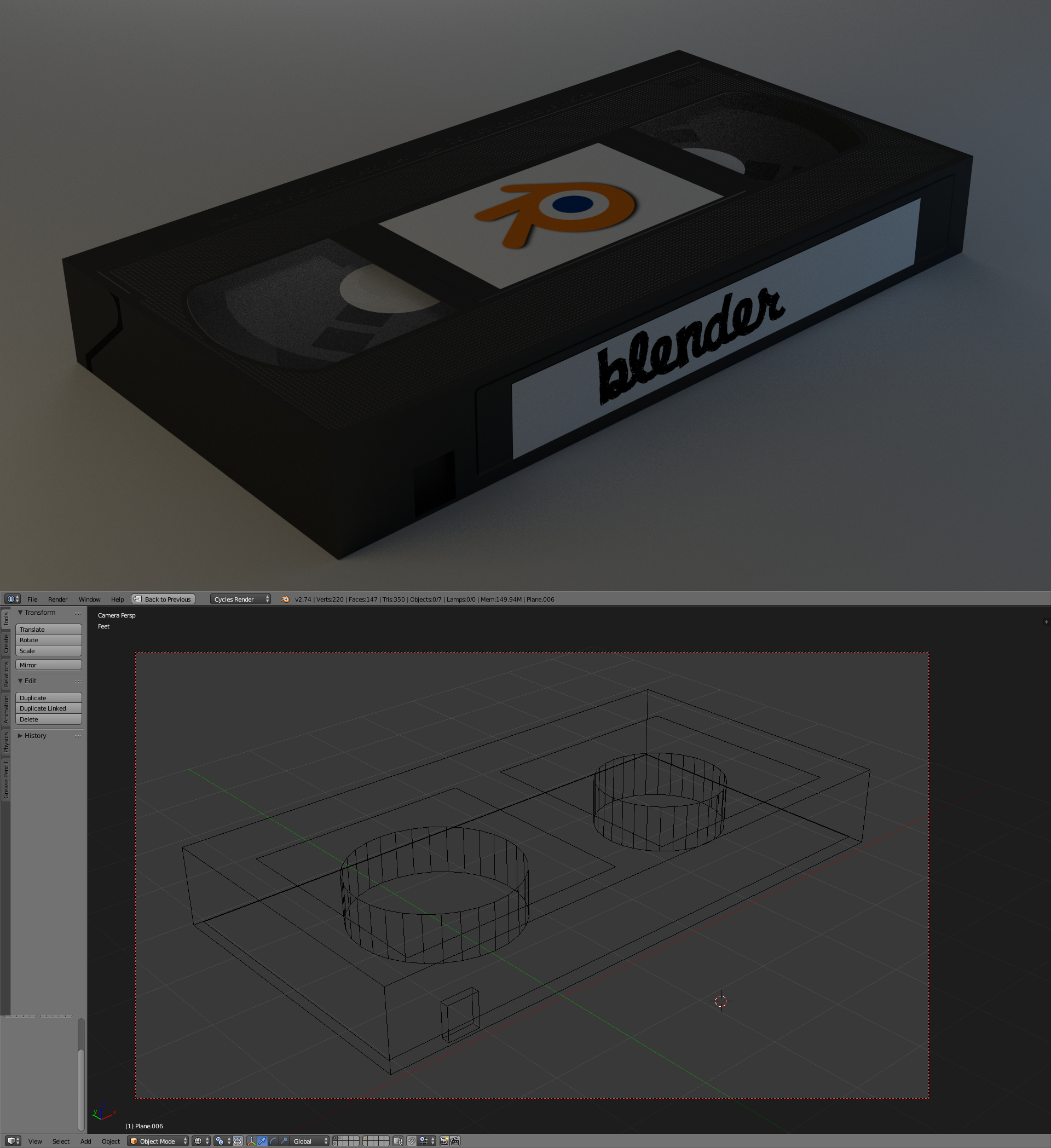The height and width of the screenshot is (1148, 1051).
Task: Open the Info editor type selector
Action: coord(13,599)
